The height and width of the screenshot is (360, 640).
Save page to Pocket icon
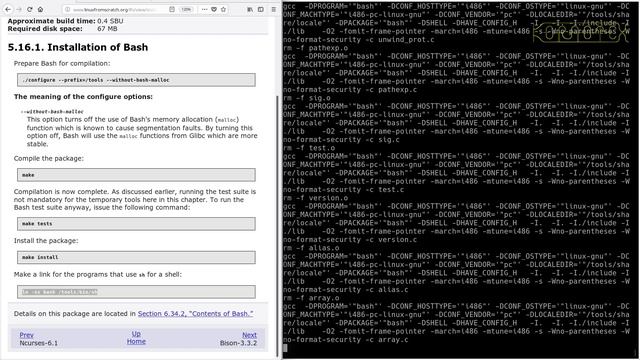pos(214,9)
